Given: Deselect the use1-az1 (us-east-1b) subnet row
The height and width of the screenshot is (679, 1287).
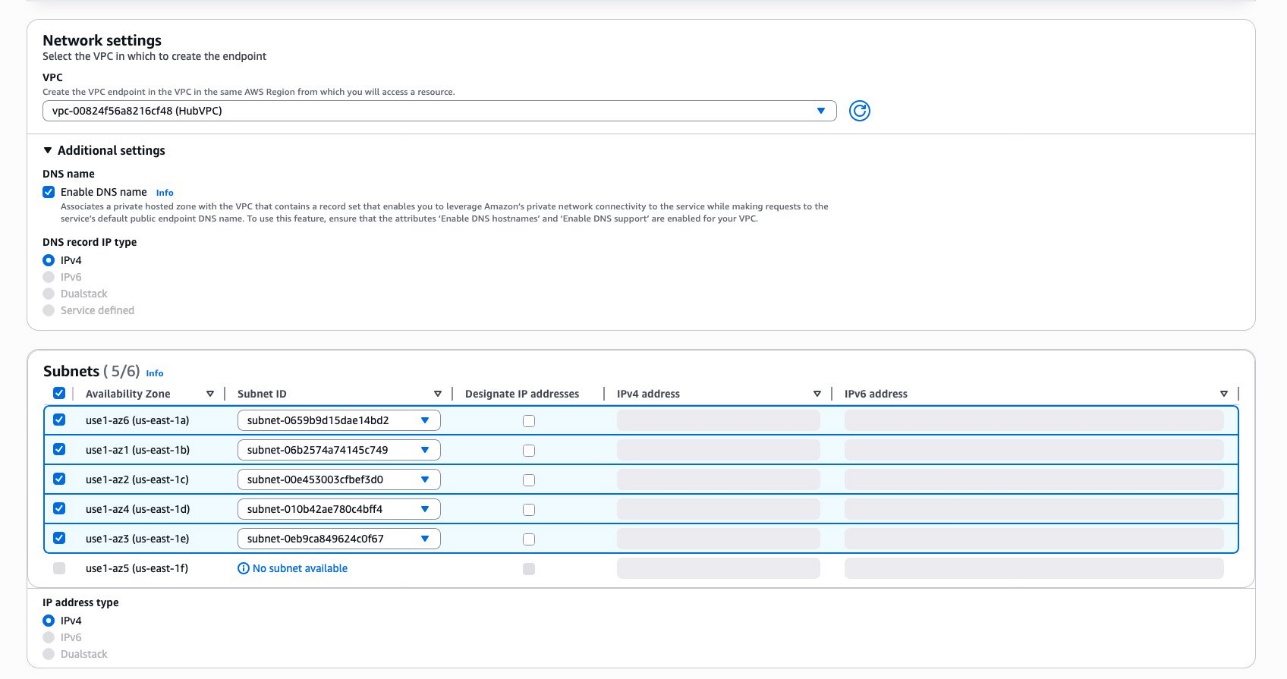Looking at the screenshot, I should point(59,450).
